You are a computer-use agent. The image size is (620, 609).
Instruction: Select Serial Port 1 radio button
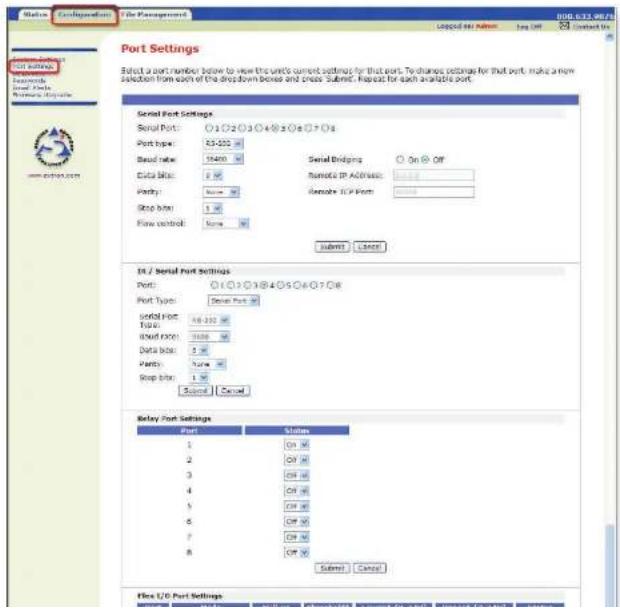coord(209,128)
